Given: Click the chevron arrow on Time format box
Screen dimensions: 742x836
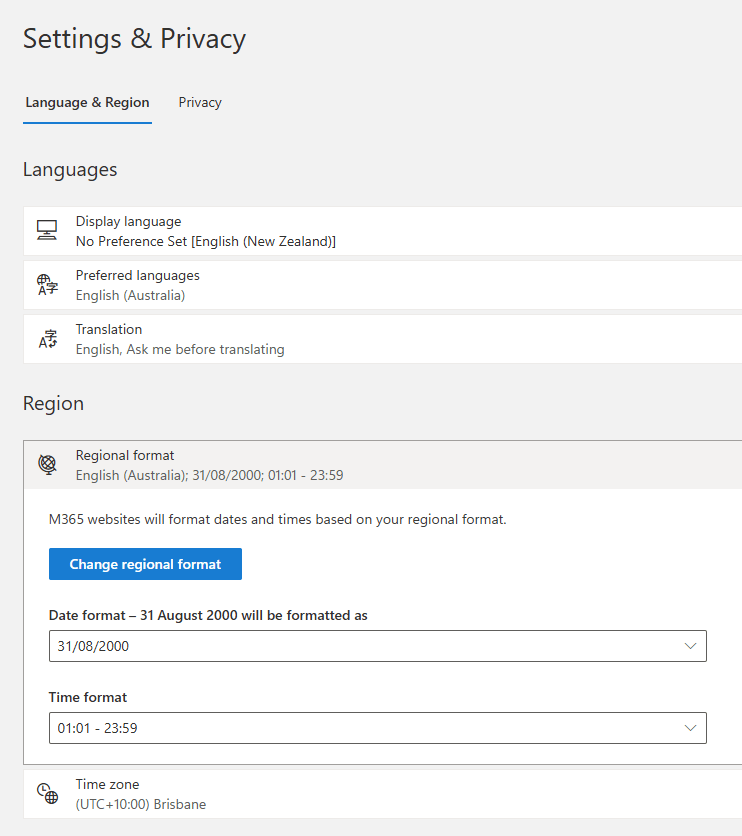Looking at the screenshot, I should [x=690, y=728].
